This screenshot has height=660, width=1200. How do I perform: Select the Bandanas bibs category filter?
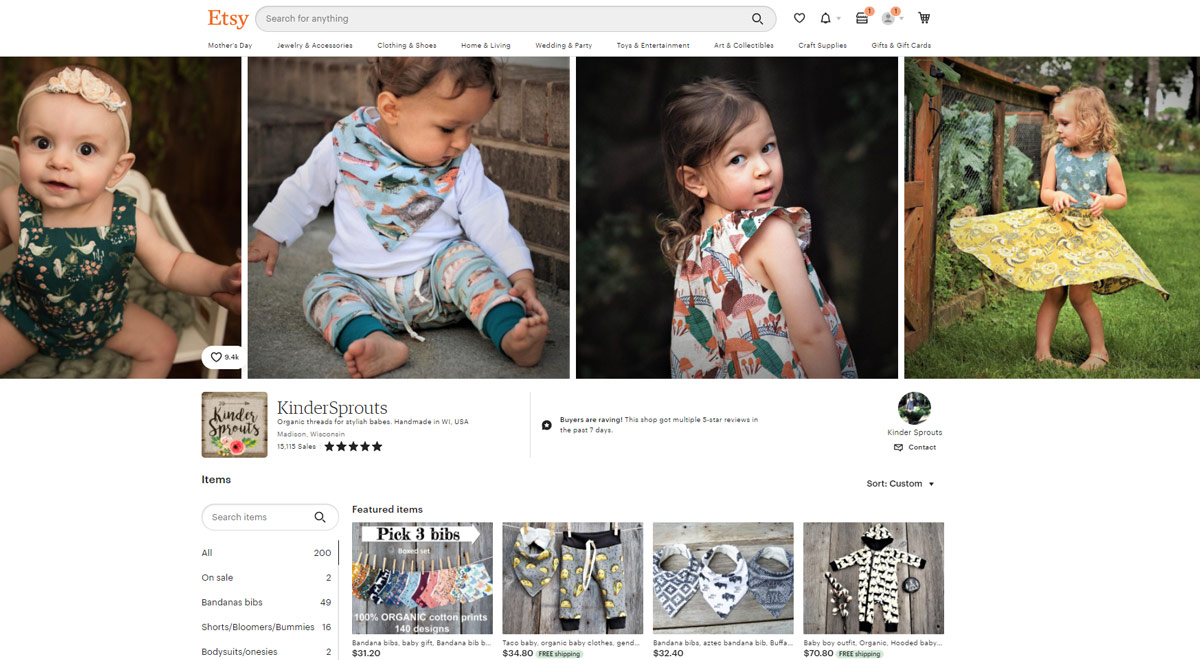232,602
